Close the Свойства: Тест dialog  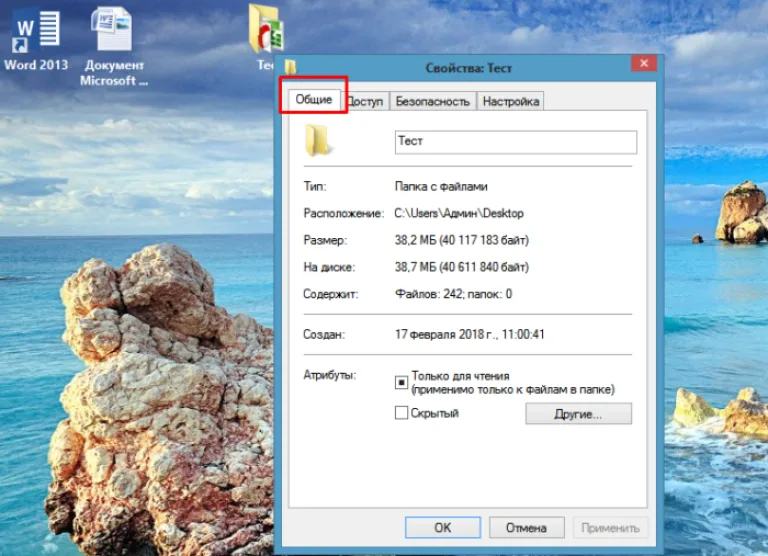[644, 63]
